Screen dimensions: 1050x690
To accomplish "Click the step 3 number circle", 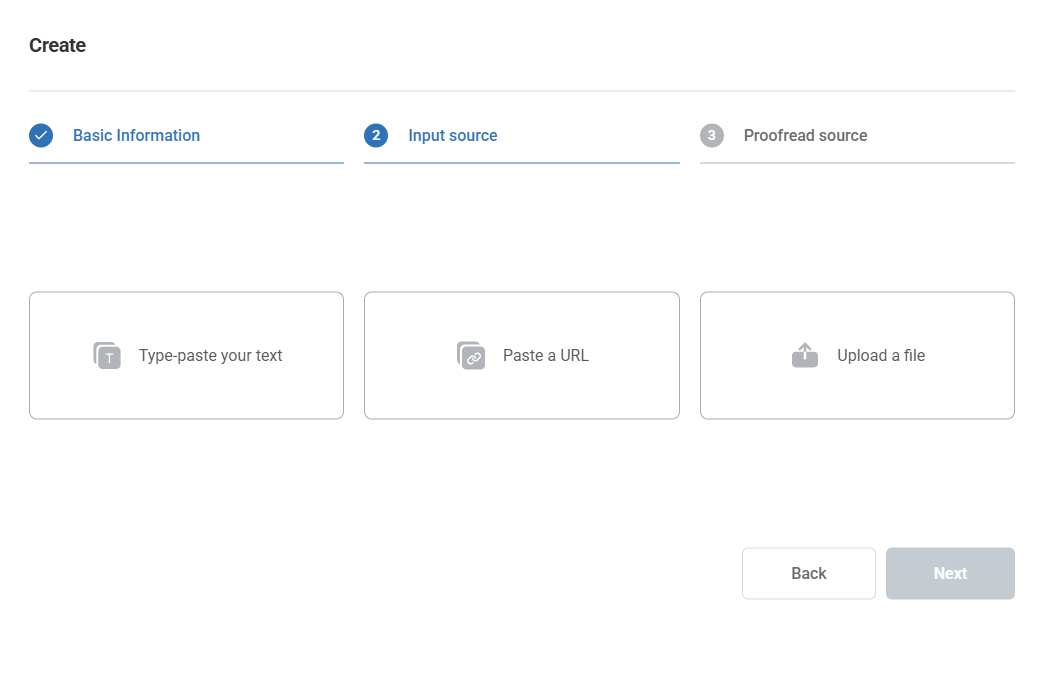I will 711,135.
